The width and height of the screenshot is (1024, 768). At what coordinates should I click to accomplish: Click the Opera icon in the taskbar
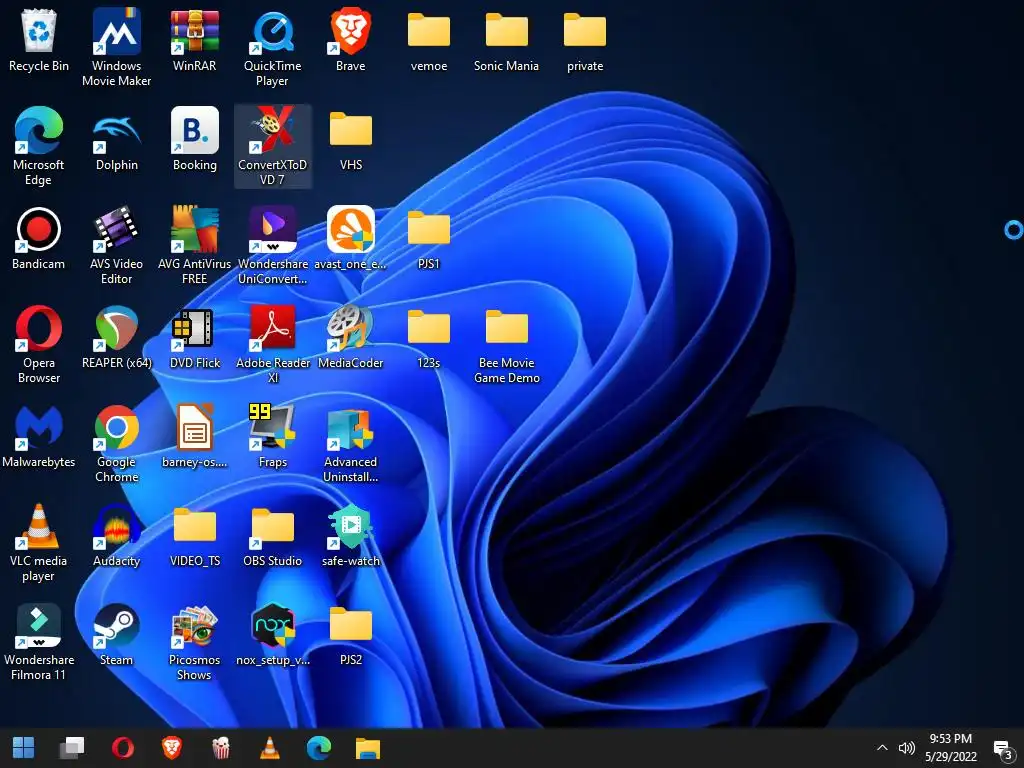[123, 748]
